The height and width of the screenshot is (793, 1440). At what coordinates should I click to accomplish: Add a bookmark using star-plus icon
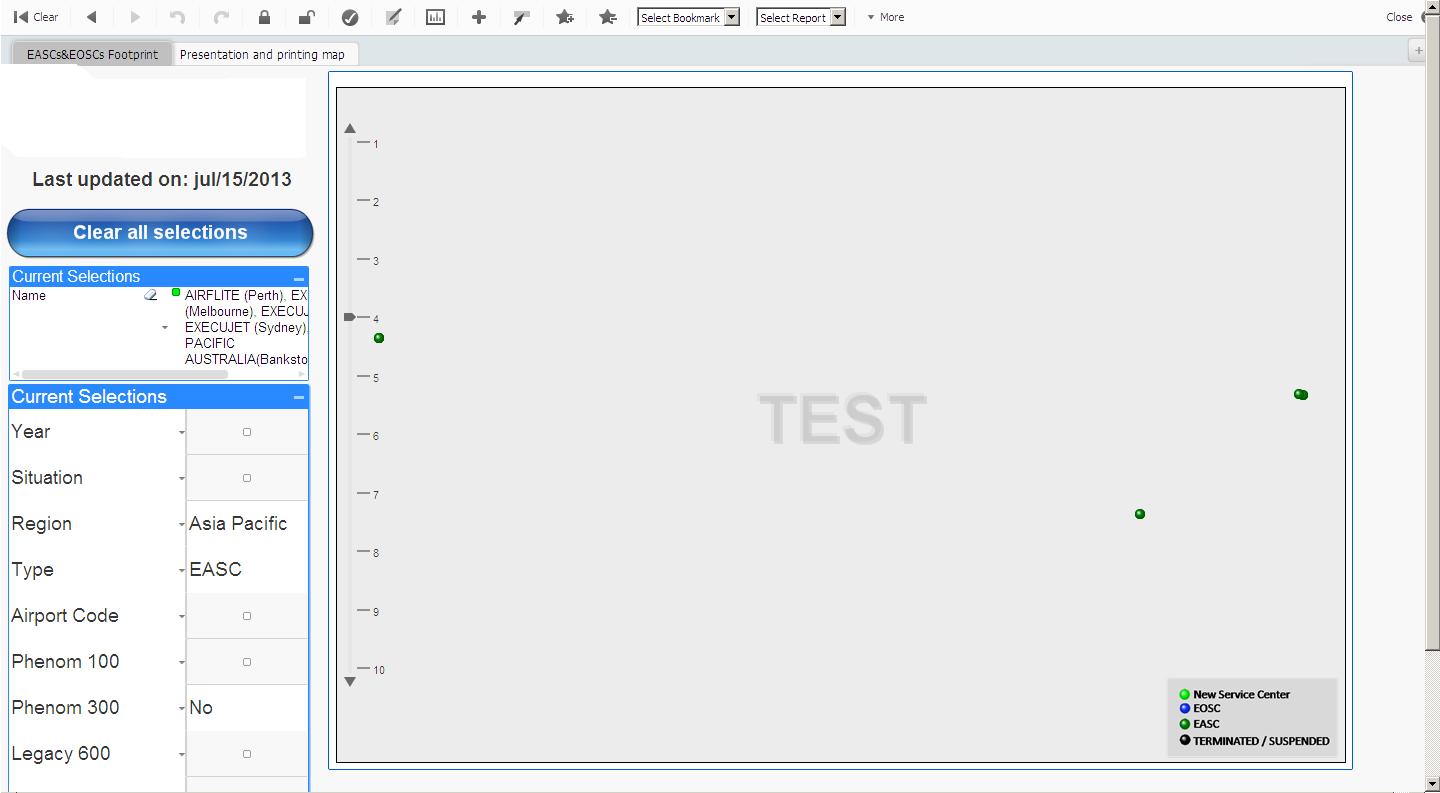pos(565,17)
